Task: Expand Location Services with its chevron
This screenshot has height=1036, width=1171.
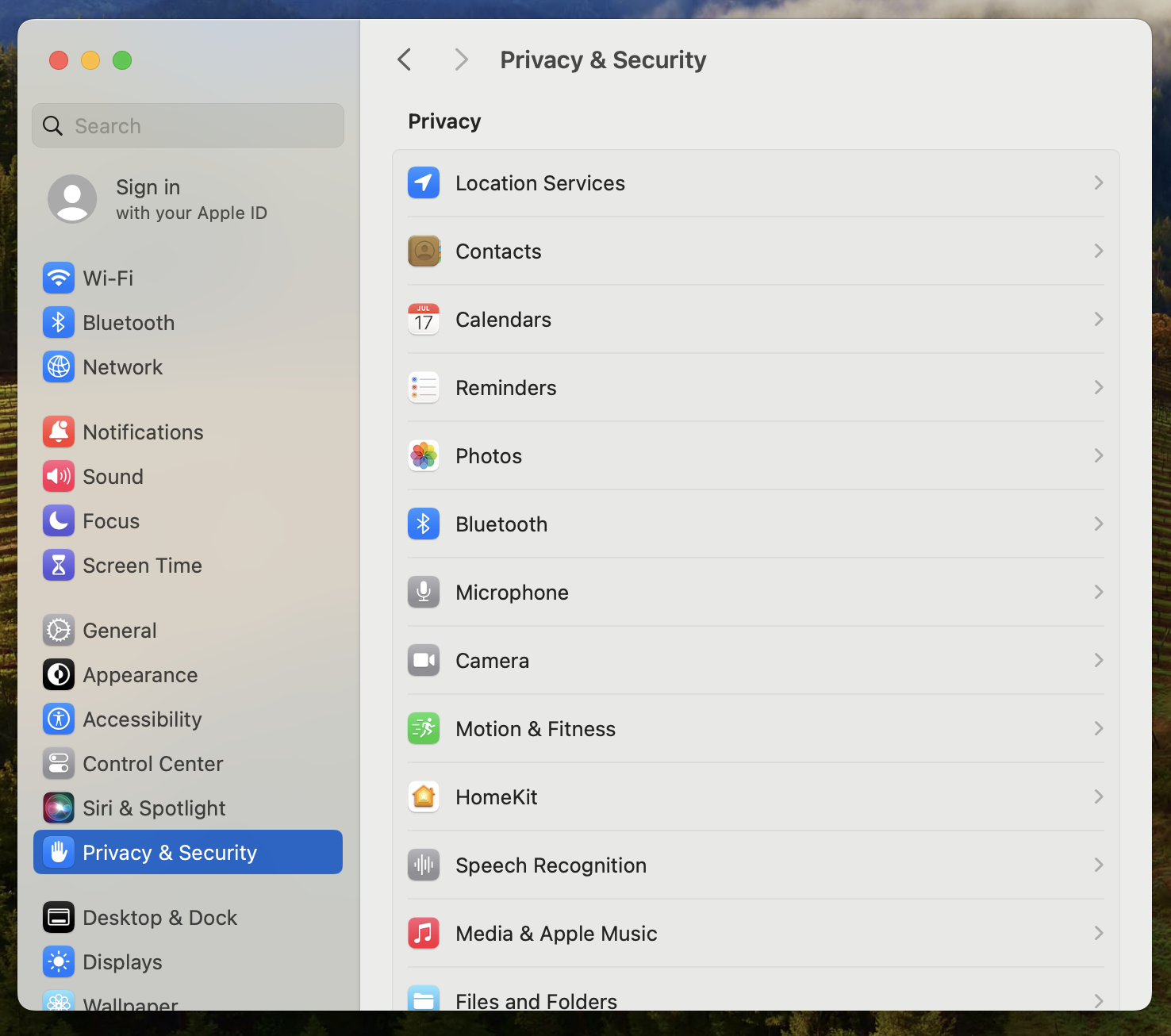Action: [x=1099, y=183]
